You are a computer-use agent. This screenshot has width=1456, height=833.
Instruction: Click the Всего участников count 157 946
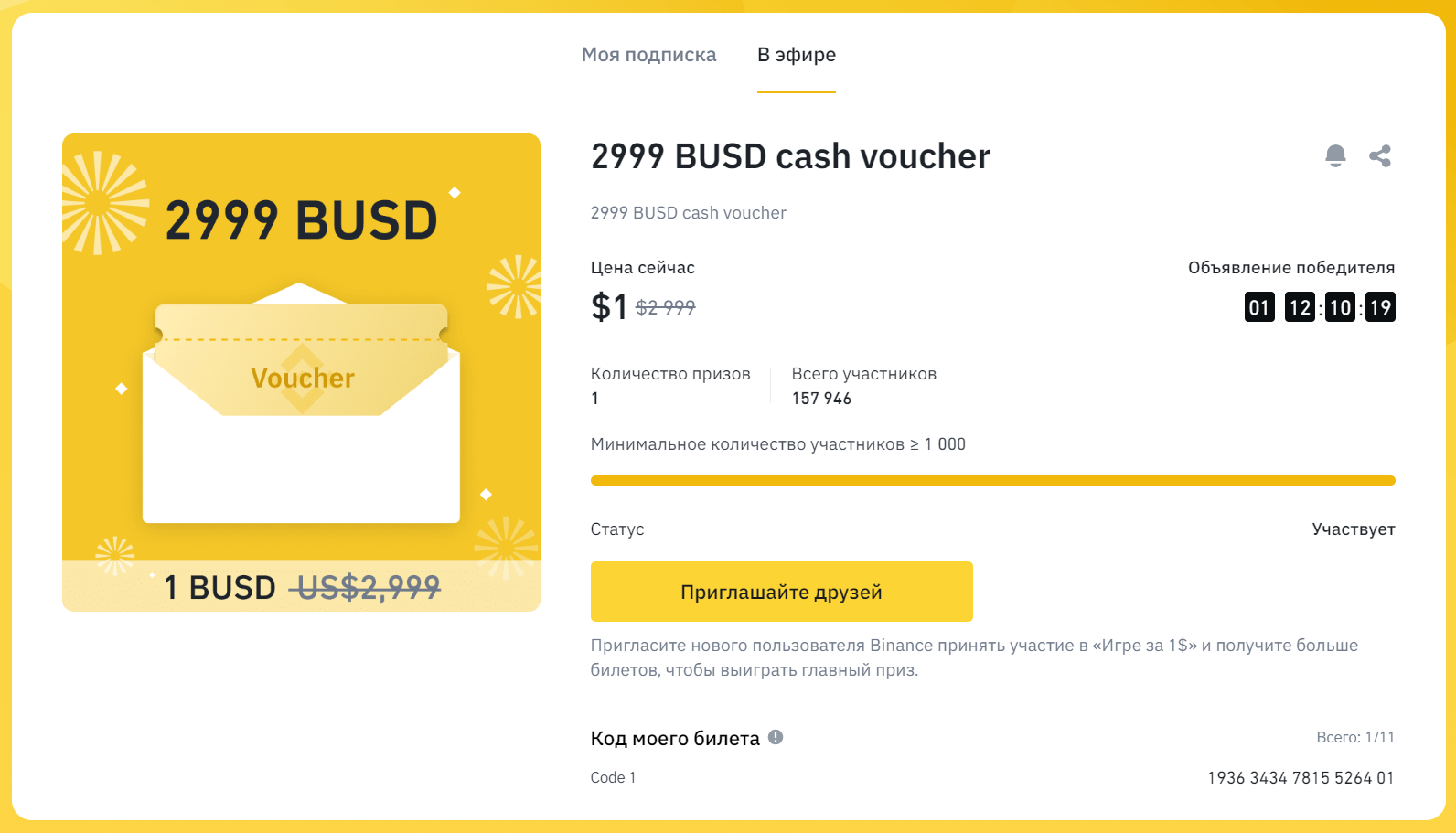pyautogui.click(x=821, y=399)
